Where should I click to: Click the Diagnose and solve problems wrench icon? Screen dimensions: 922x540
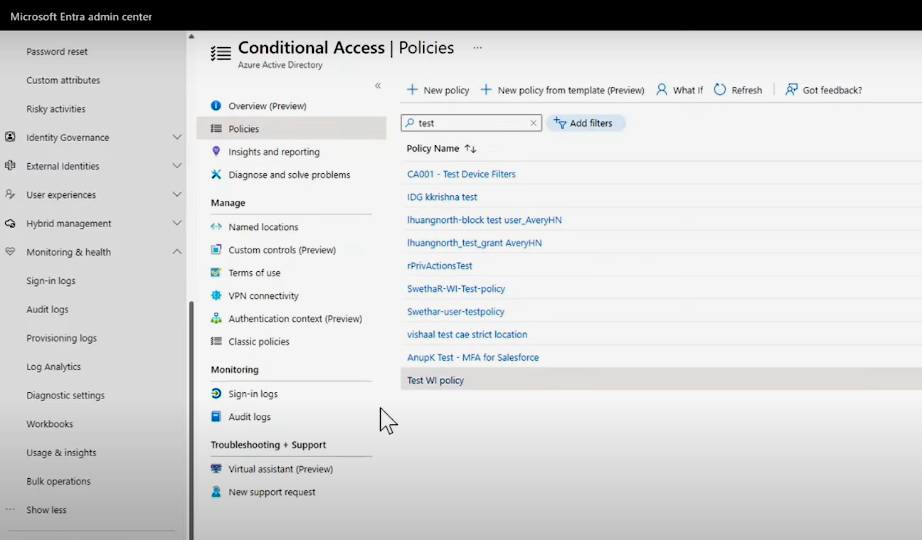coord(216,175)
